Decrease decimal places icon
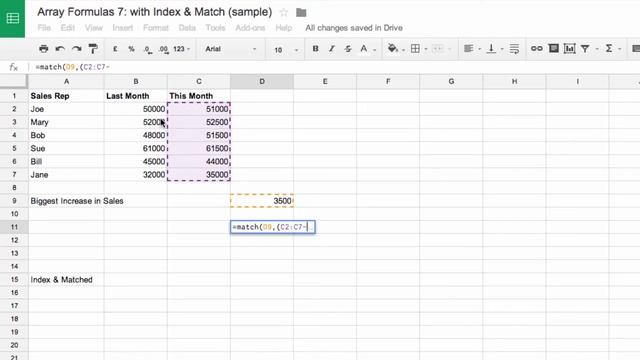This screenshot has width=640, height=360. [147, 49]
